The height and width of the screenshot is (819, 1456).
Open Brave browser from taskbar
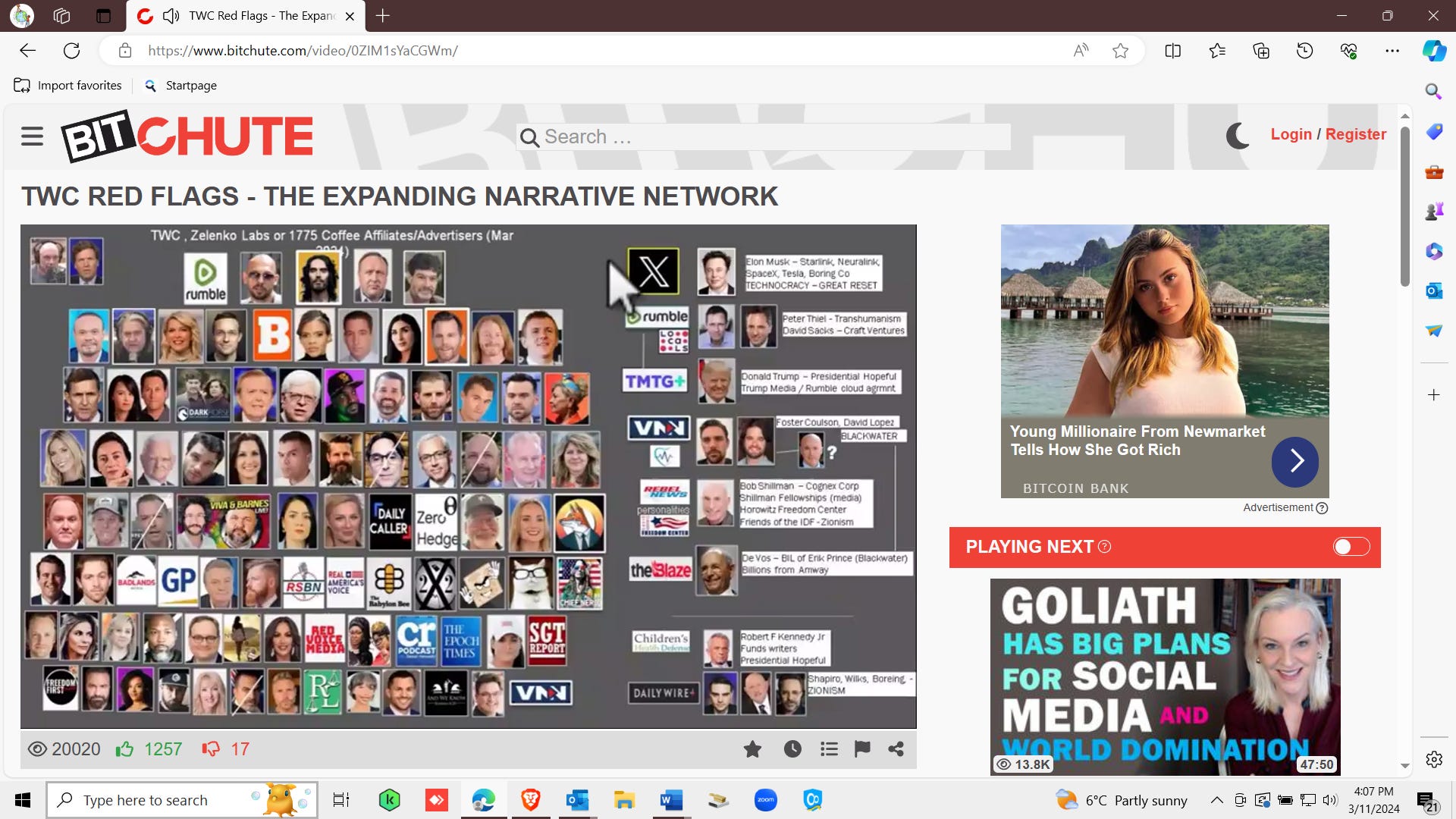point(530,800)
